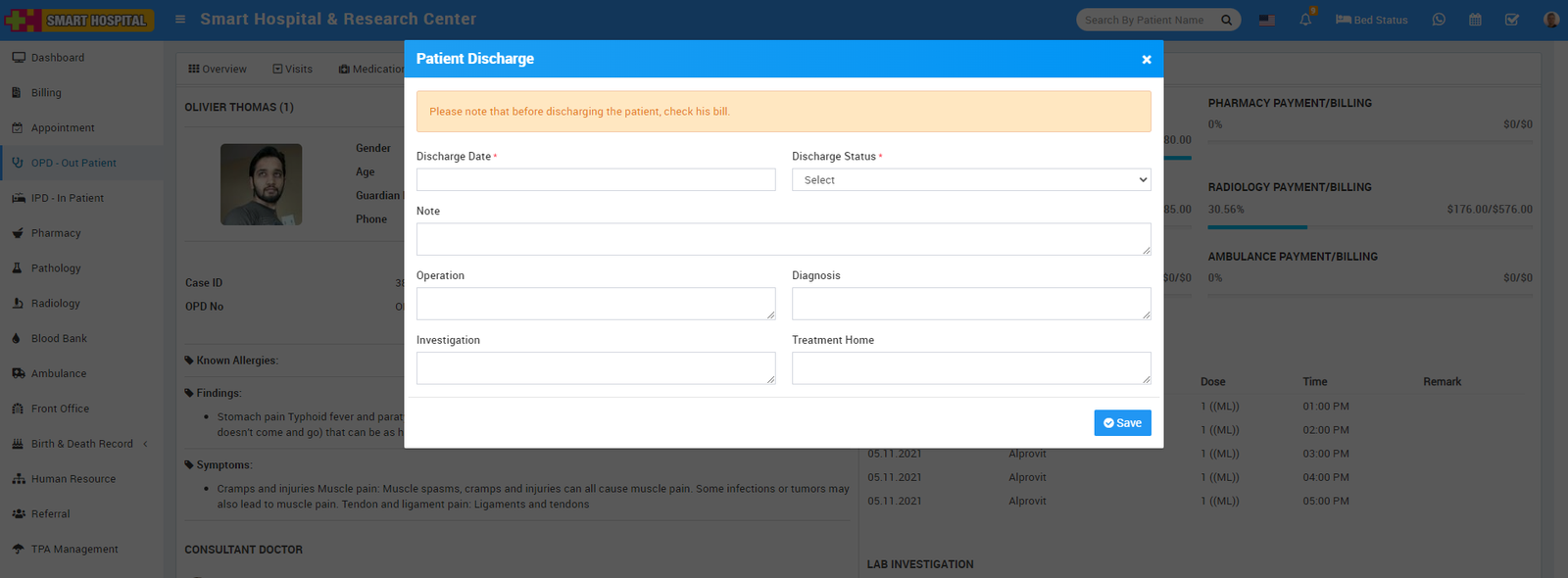Open Pharmacy in the sidebar

tap(56, 233)
